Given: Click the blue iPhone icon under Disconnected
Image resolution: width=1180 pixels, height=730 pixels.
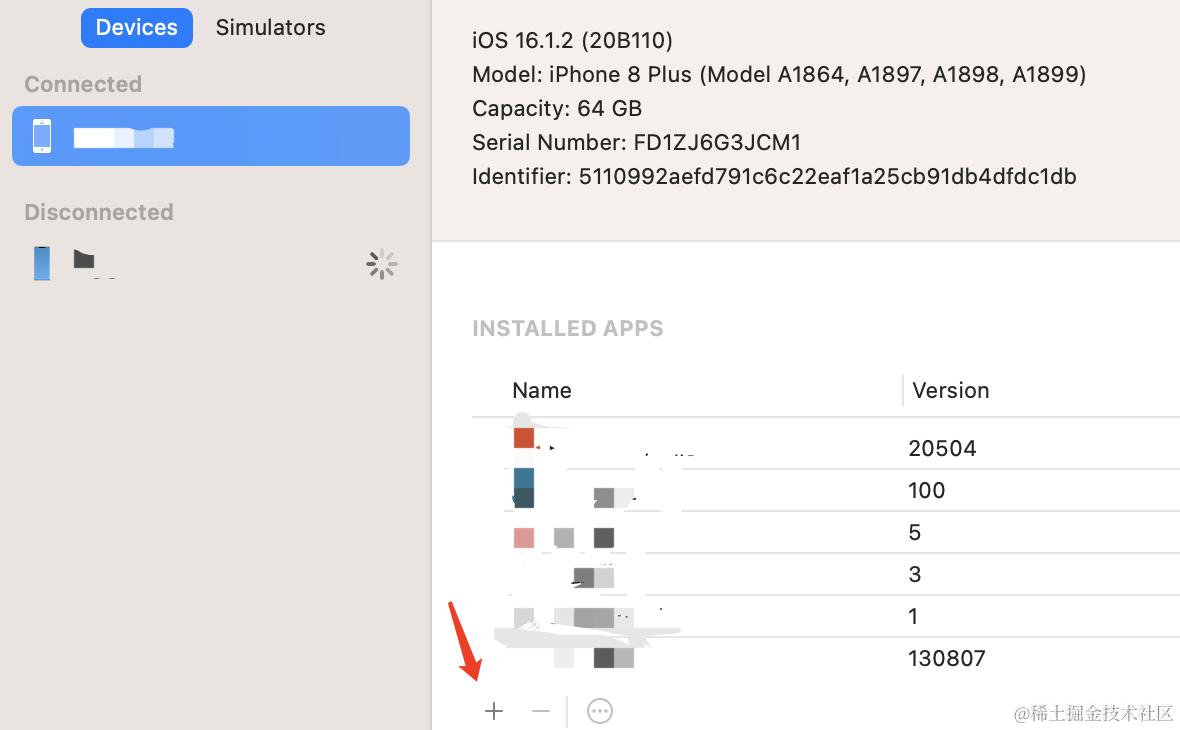Looking at the screenshot, I should tap(42, 263).
